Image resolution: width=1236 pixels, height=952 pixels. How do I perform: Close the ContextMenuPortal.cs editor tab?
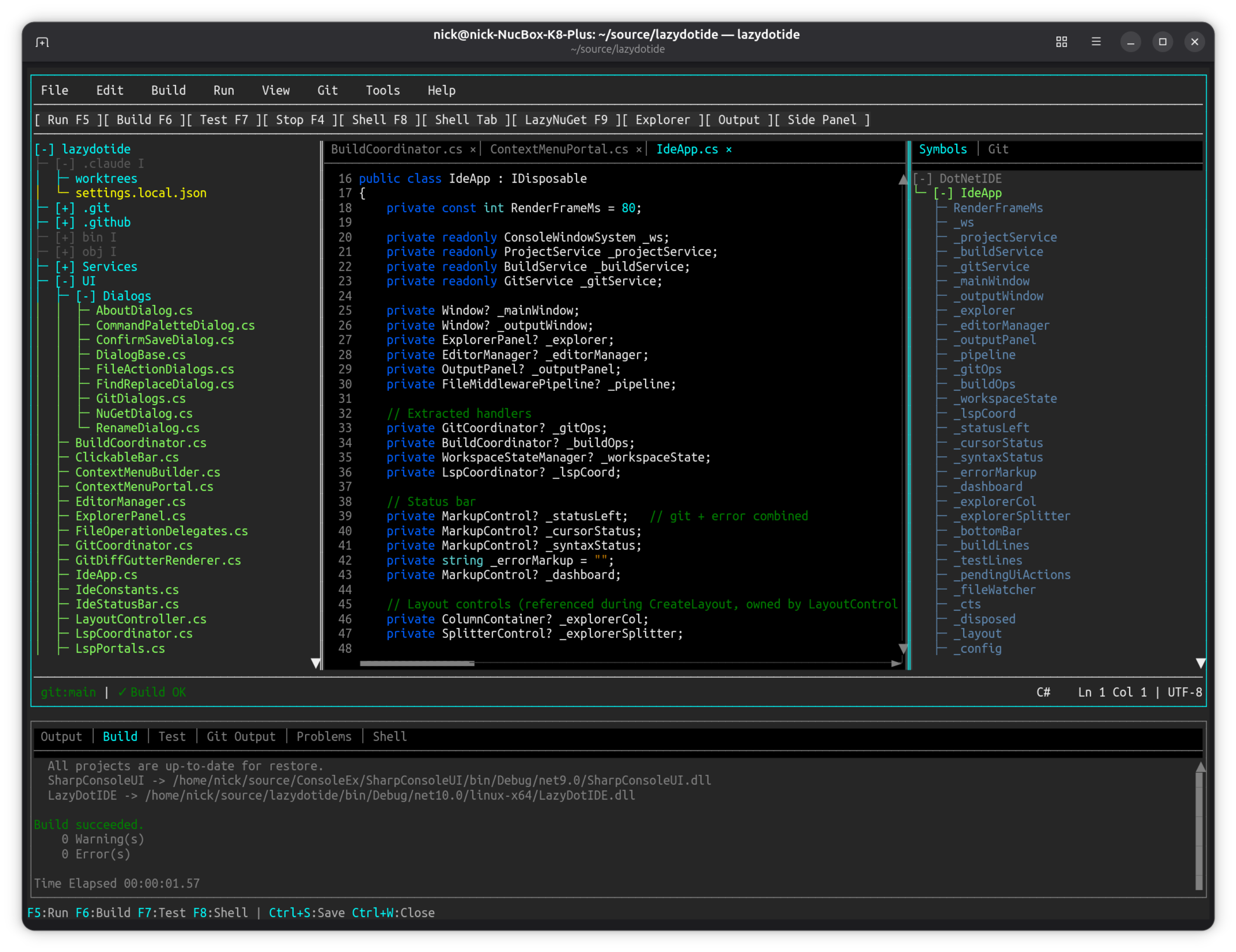click(638, 149)
